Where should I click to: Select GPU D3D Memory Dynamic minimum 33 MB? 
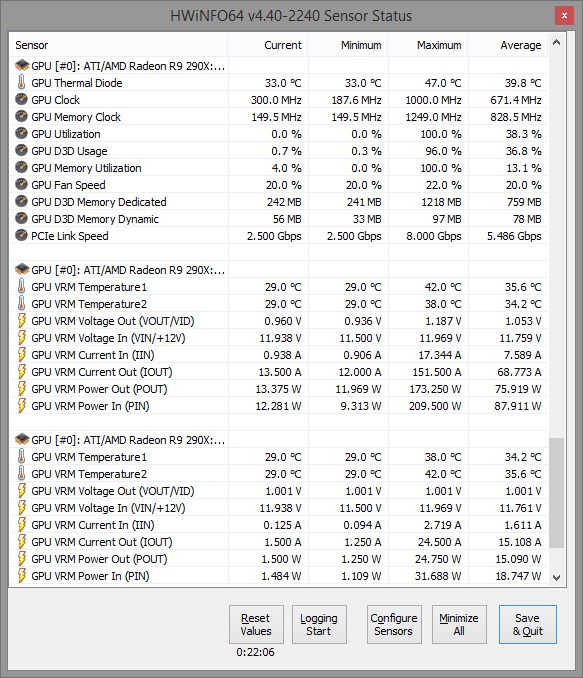coord(367,219)
